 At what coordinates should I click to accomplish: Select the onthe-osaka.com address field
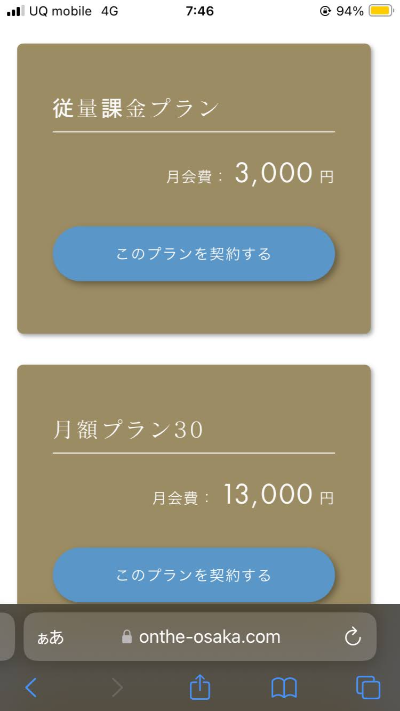[x=200, y=637]
